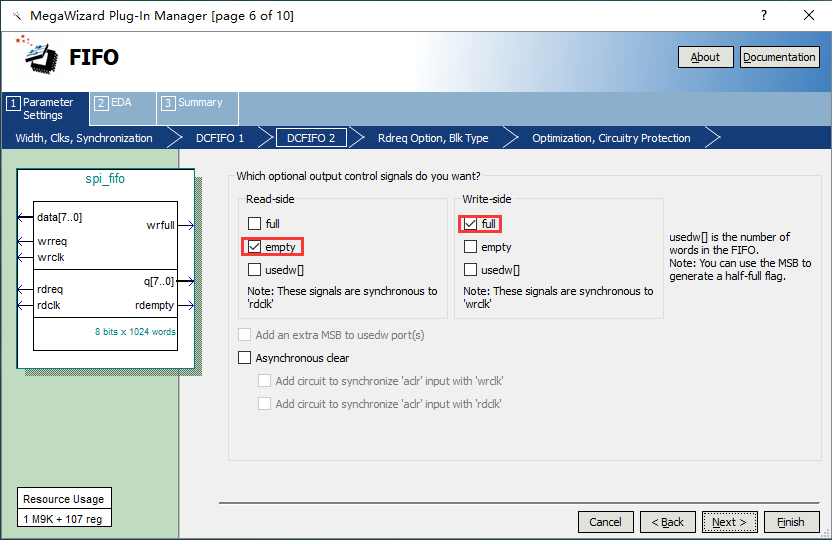Go to Optimization, Circuitry Protection step

(610, 138)
